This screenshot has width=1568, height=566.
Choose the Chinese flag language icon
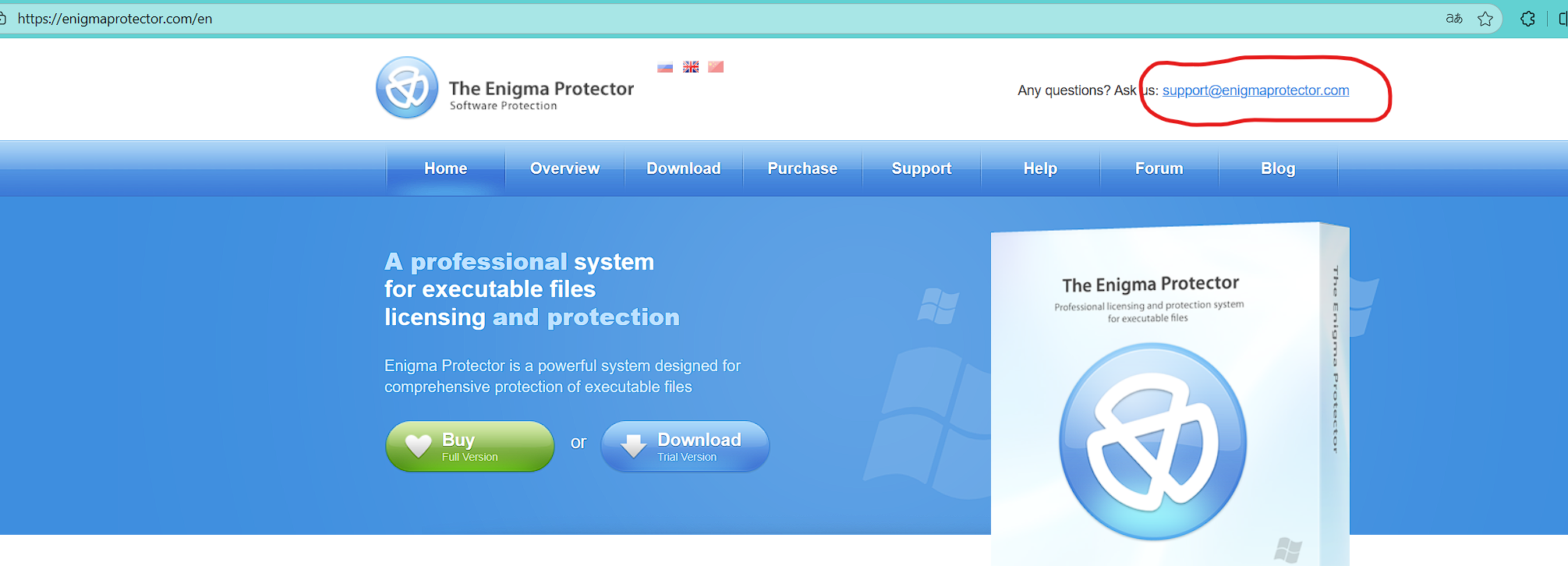(716, 67)
